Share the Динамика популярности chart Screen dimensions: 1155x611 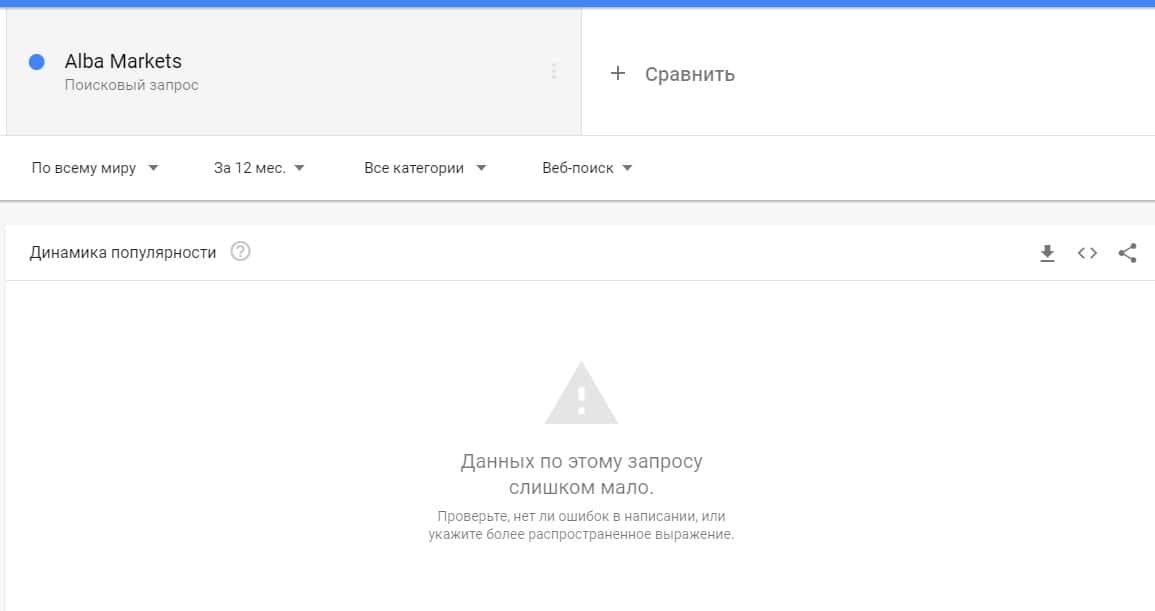(x=1127, y=253)
